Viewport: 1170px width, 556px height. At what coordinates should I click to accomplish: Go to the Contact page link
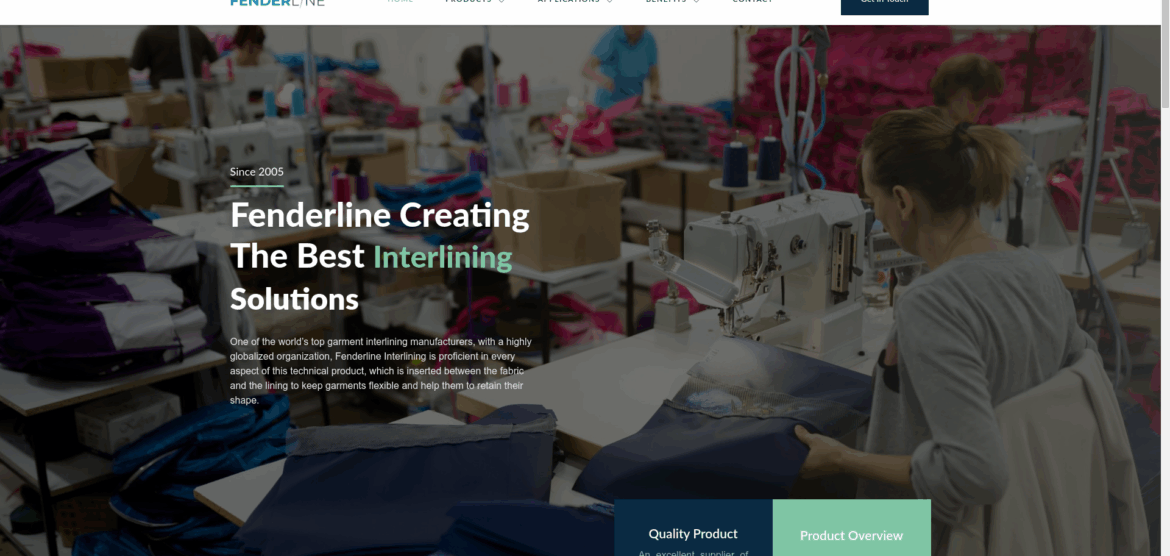click(753, 1)
